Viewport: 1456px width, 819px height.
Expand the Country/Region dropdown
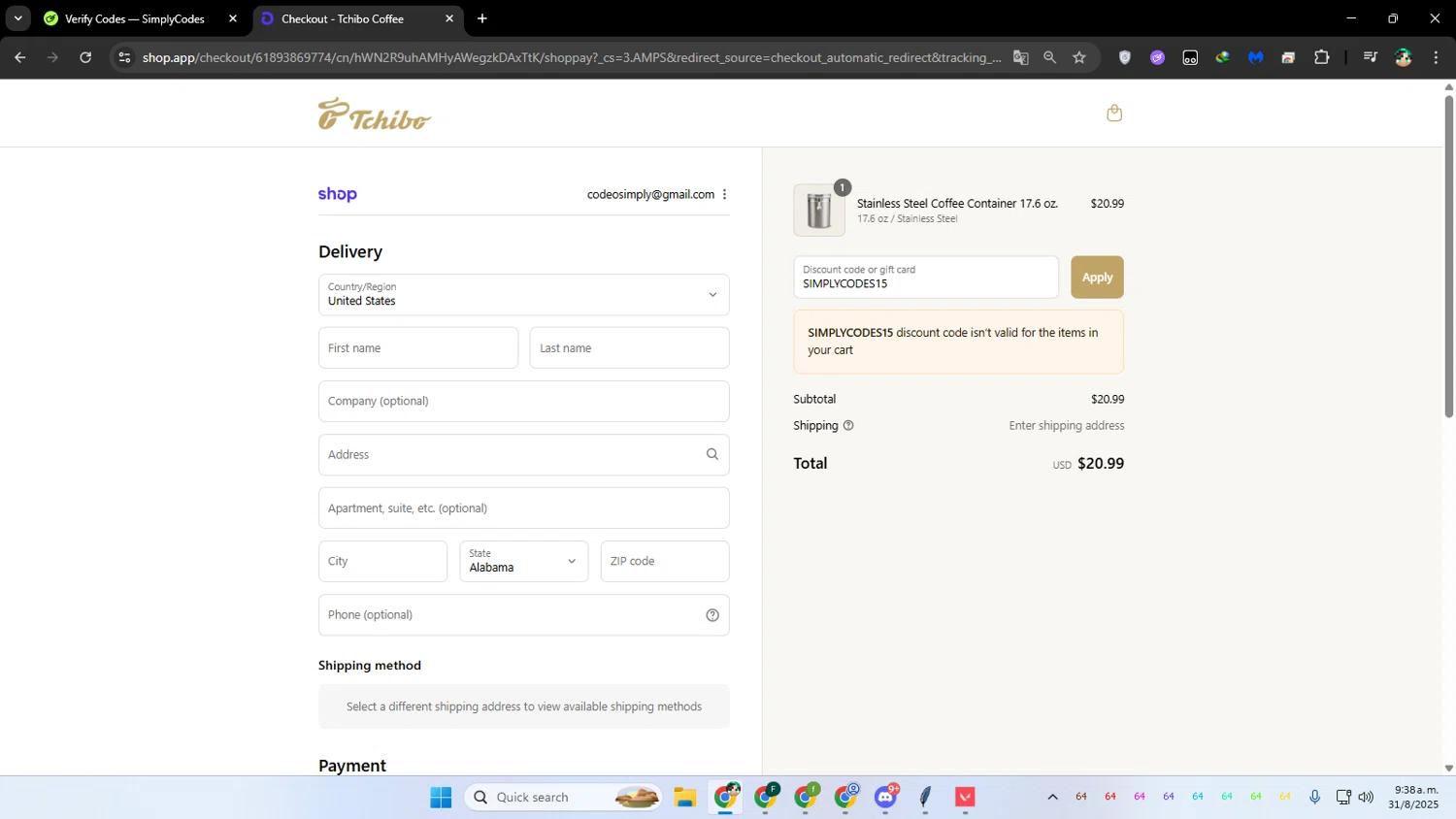pyautogui.click(x=524, y=295)
